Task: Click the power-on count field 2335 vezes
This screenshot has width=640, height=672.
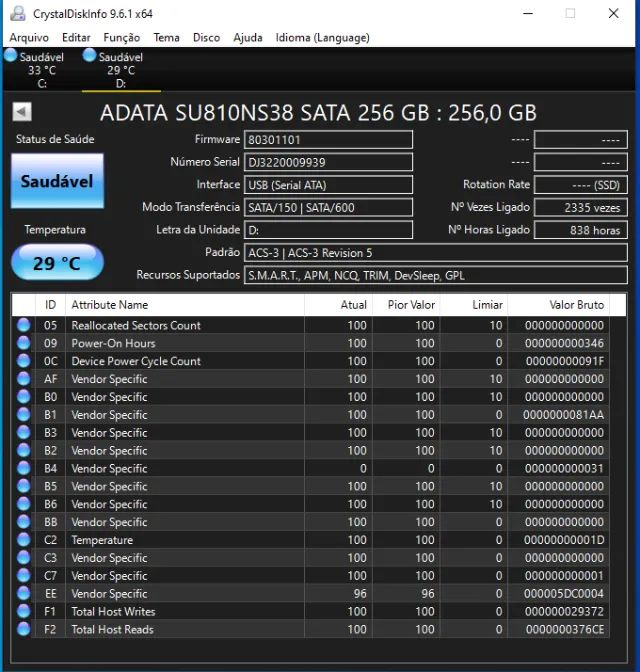Action: (581, 208)
